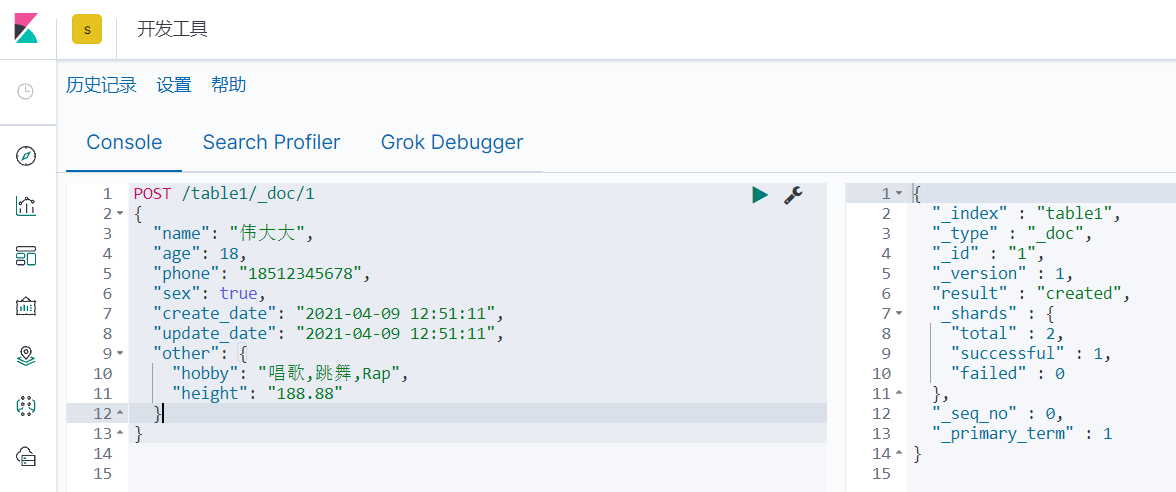The image size is (1176, 492).
Task: Collapse response root at line 1
Action: (899, 194)
